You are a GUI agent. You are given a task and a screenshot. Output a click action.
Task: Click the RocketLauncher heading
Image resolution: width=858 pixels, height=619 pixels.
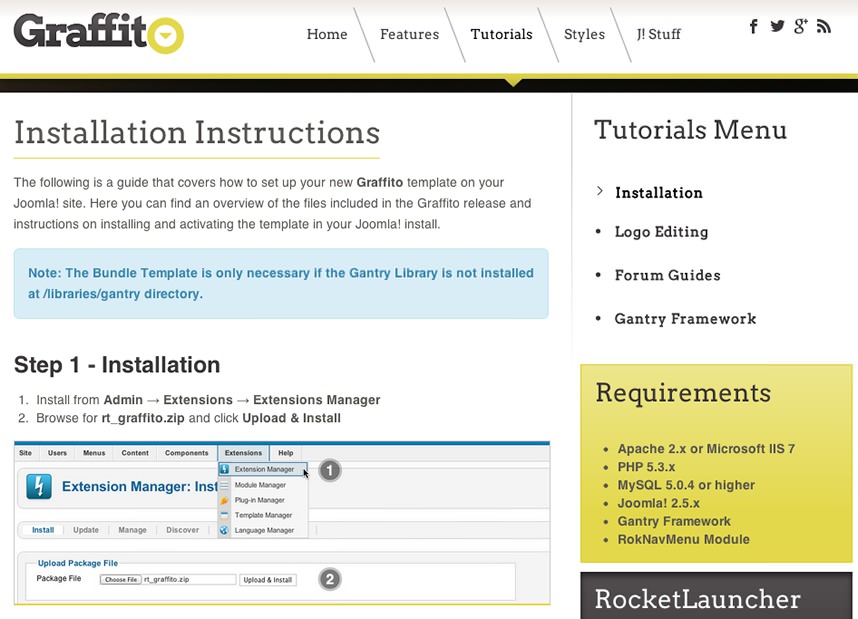tap(697, 599)
